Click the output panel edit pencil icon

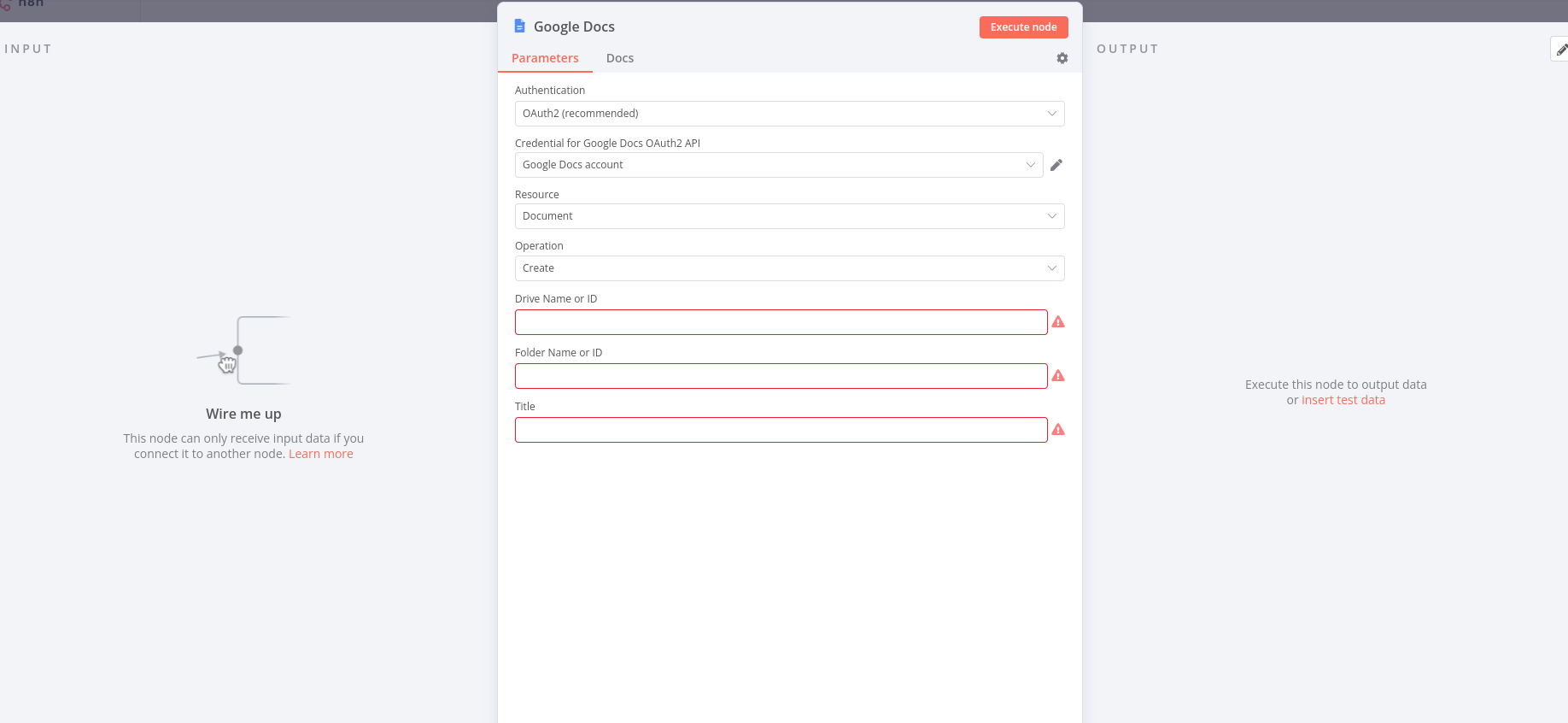[1560, 50]
